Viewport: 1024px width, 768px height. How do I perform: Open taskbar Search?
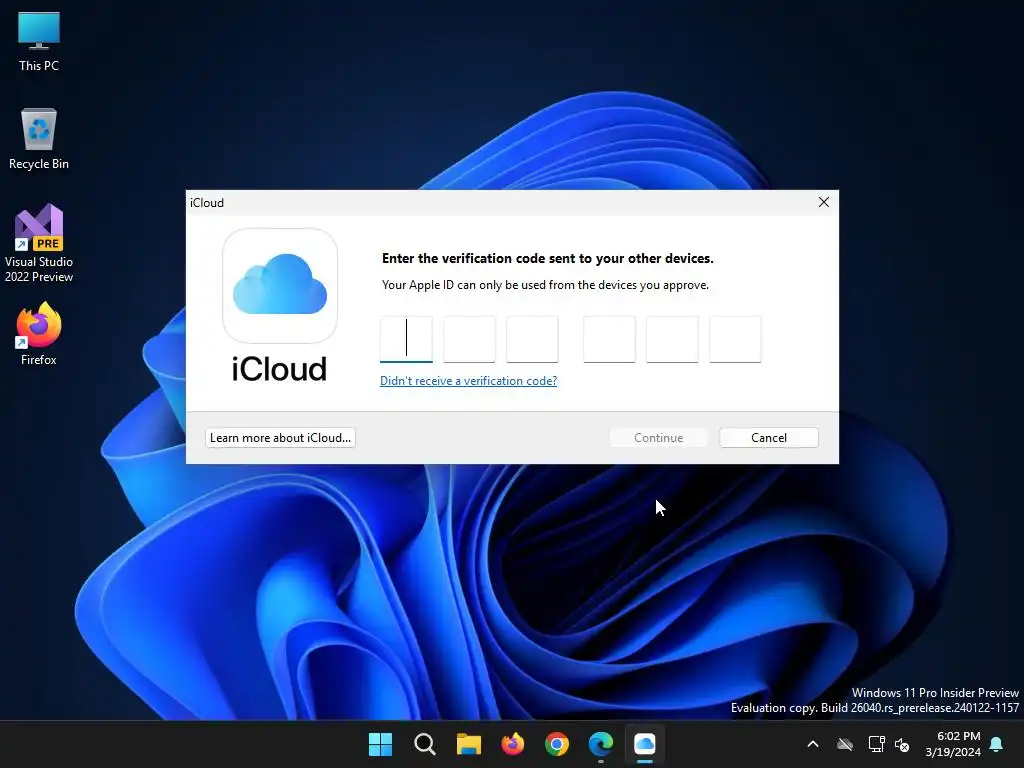coord(424,744)
